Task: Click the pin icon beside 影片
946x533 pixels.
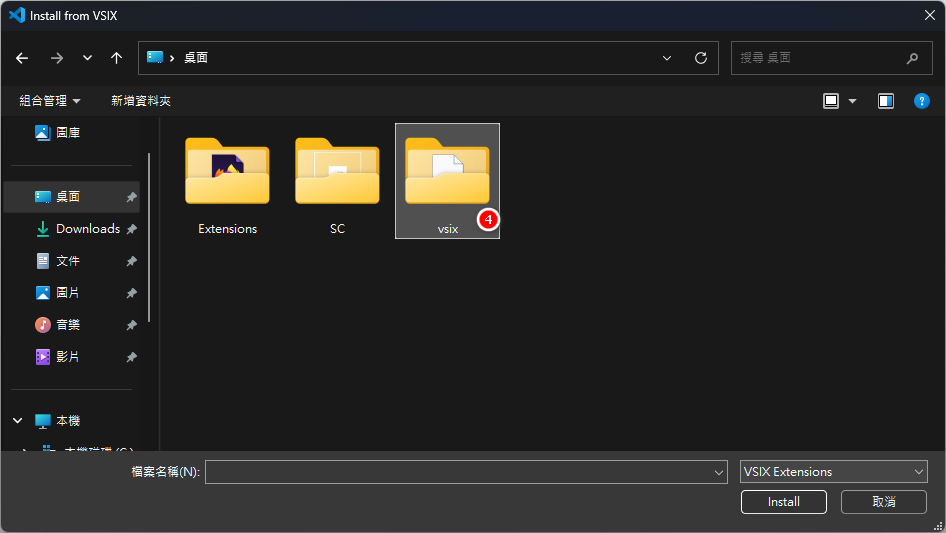Action: pos(132,357)
